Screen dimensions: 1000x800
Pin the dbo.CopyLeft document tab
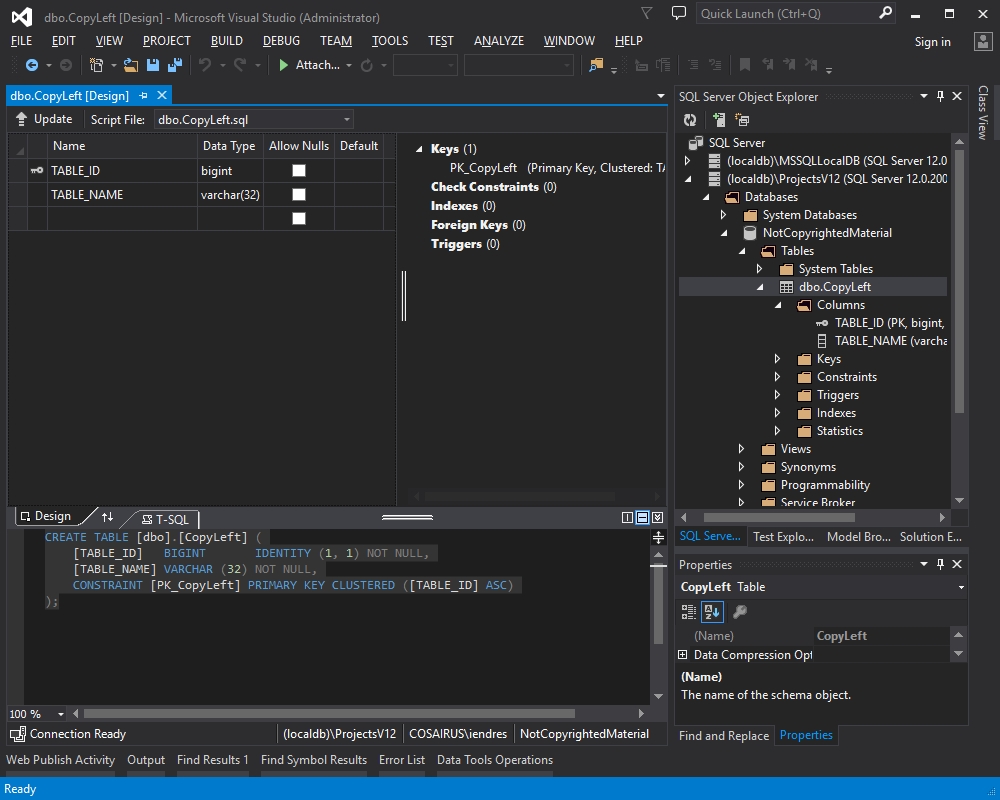tap(143, 96)
